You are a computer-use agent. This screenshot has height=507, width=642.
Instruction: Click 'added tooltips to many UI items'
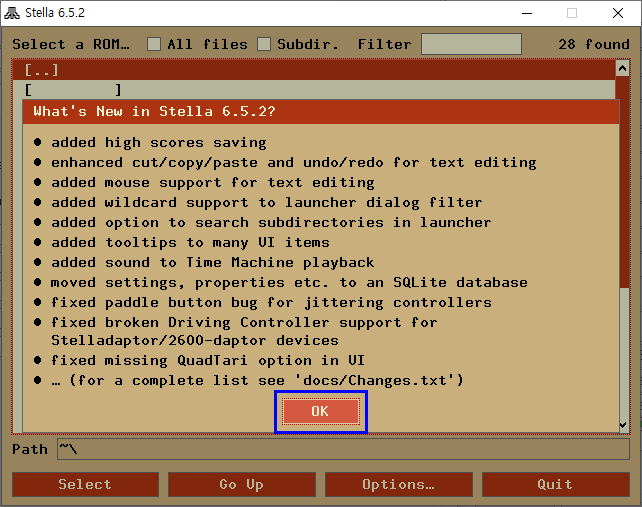(x=190, y=242)
